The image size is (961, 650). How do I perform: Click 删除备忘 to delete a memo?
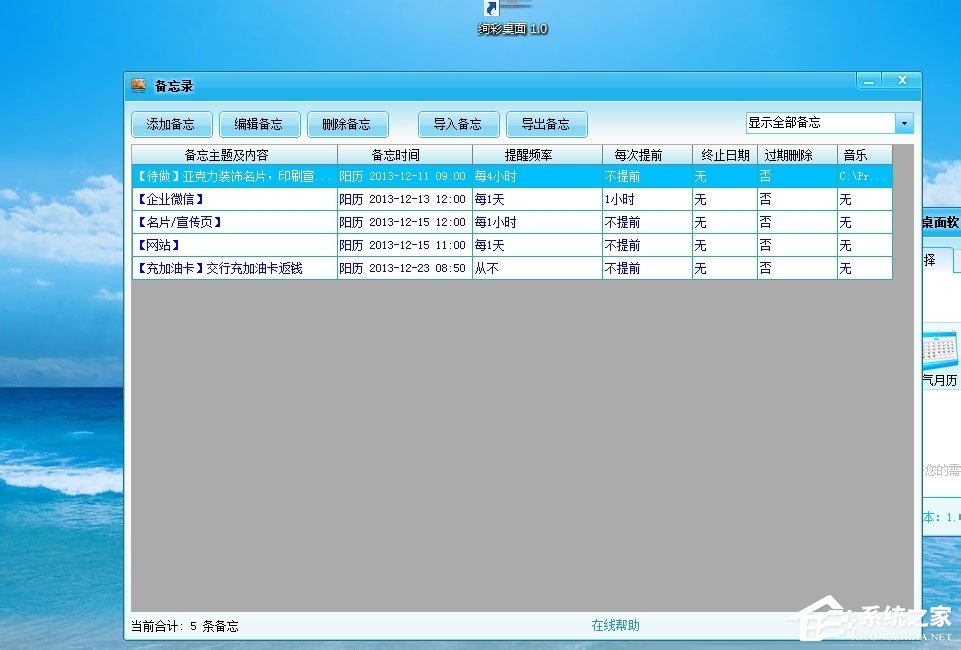(348, 124)
